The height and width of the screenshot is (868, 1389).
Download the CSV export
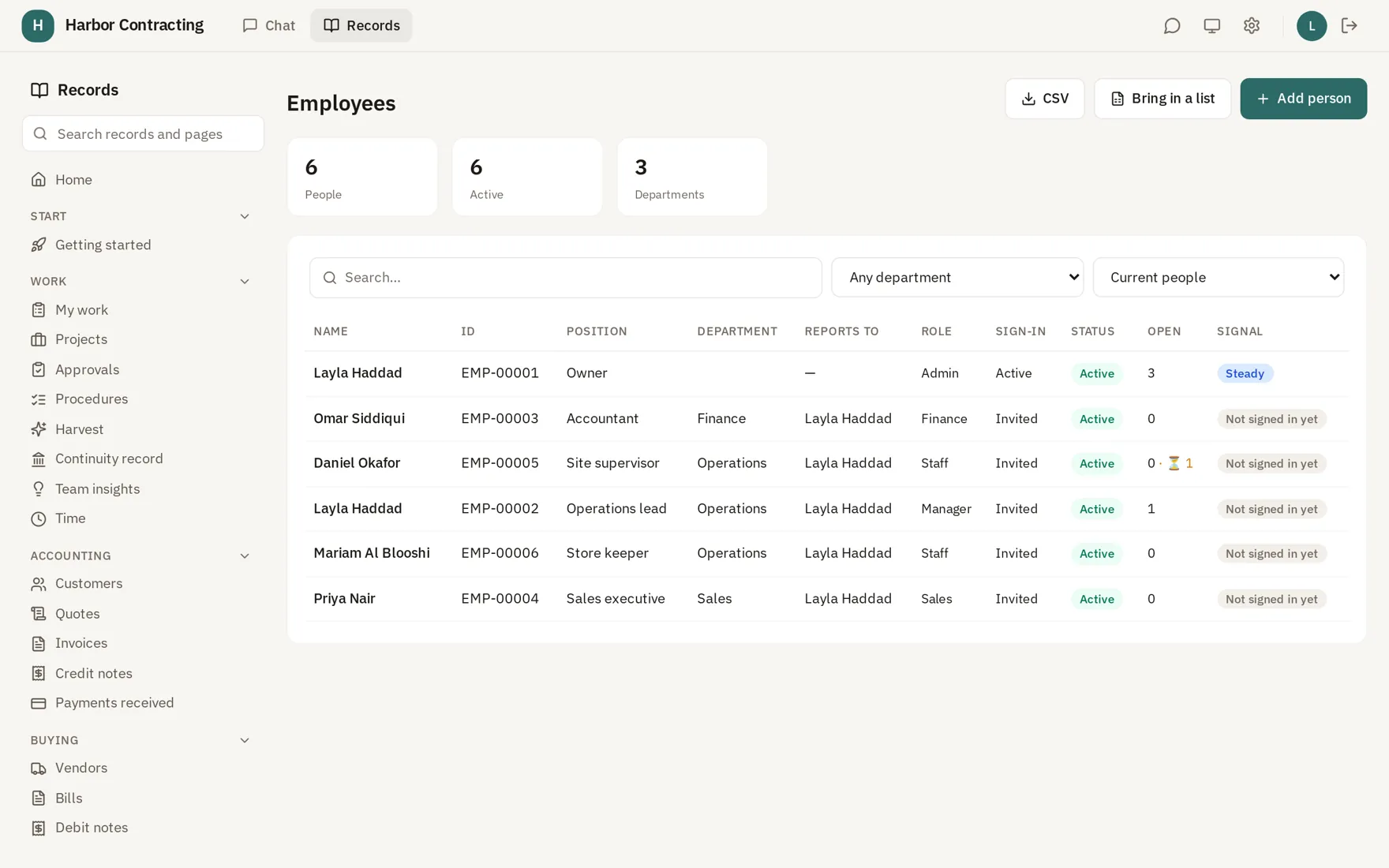(x=1044, y=99)
